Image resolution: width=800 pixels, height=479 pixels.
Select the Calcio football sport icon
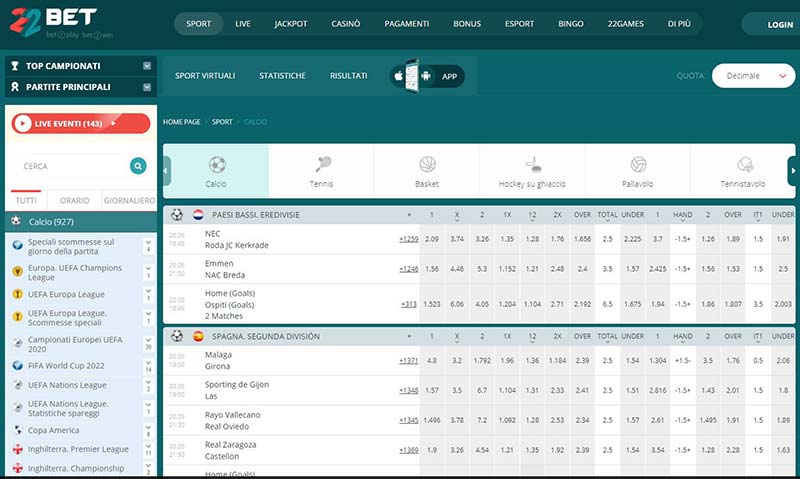tap(217, 164)
